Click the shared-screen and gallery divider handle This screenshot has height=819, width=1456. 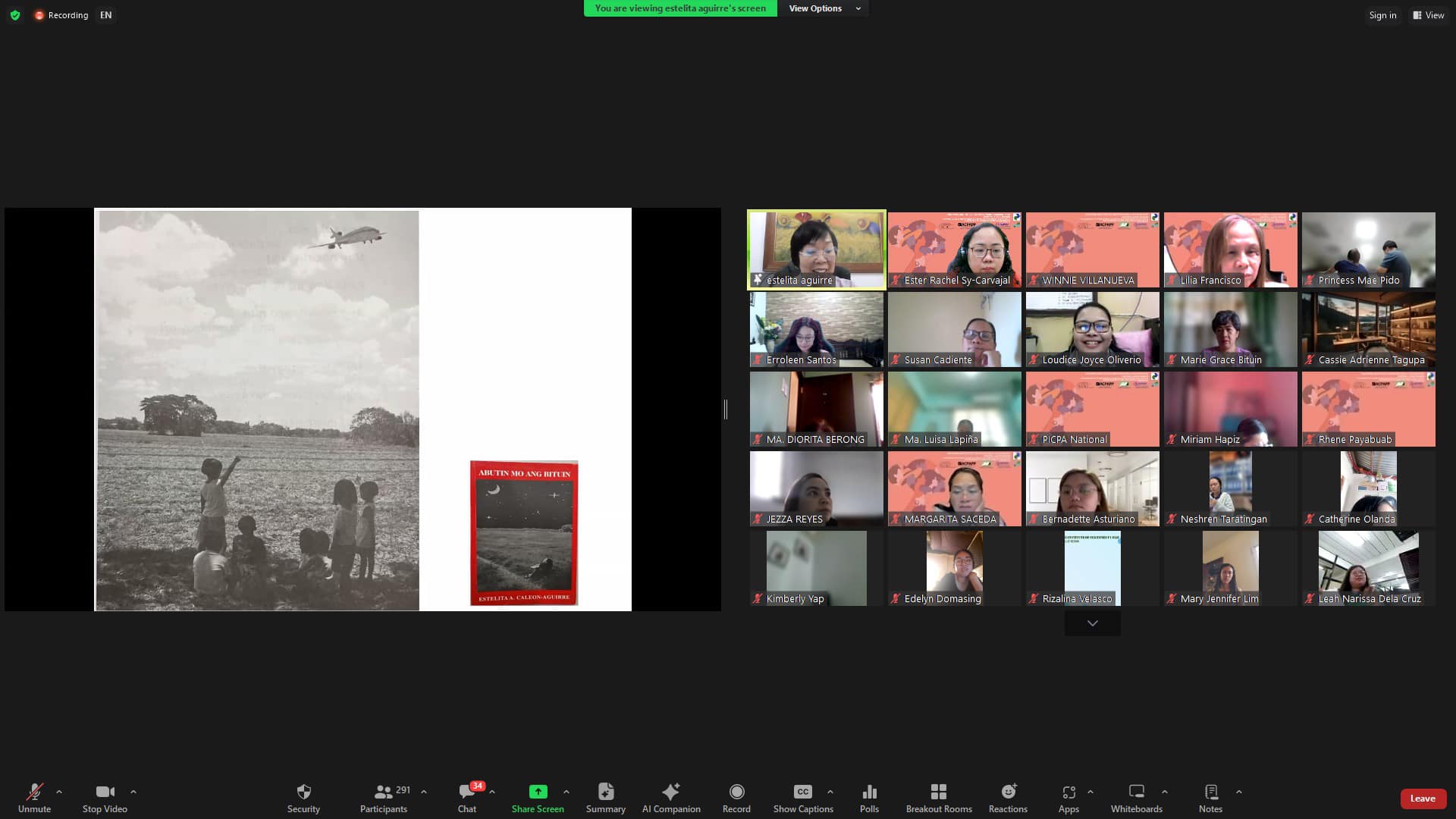click(726, 409)
